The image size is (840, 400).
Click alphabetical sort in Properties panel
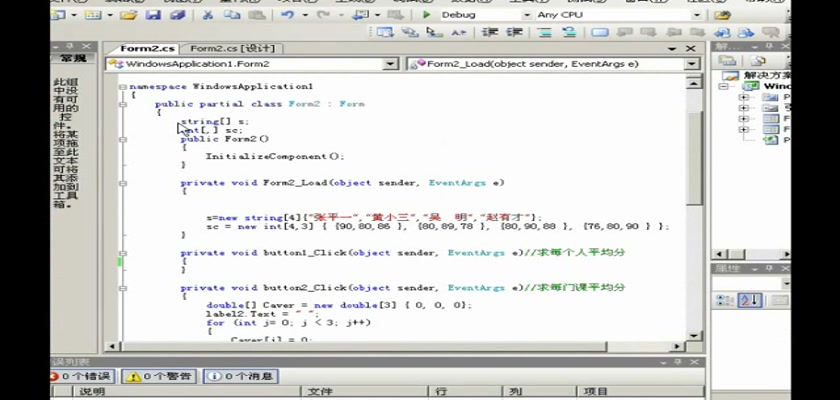point(750,300)
